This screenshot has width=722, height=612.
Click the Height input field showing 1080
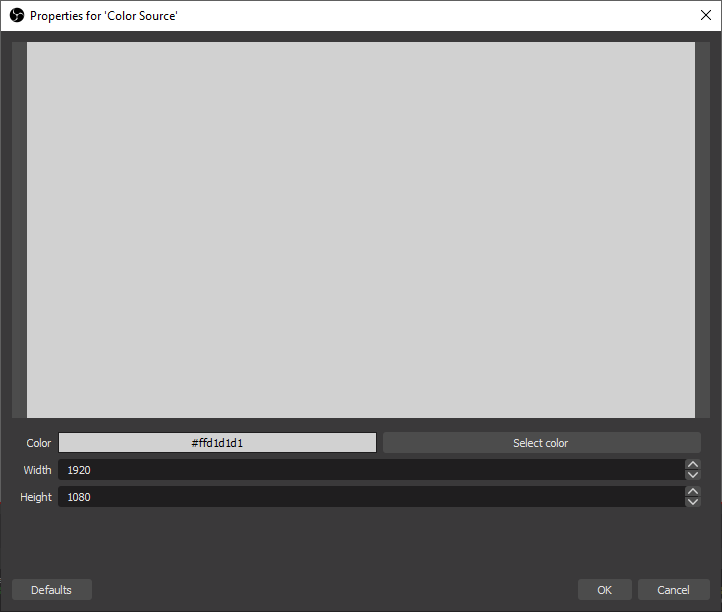[371, 497]
